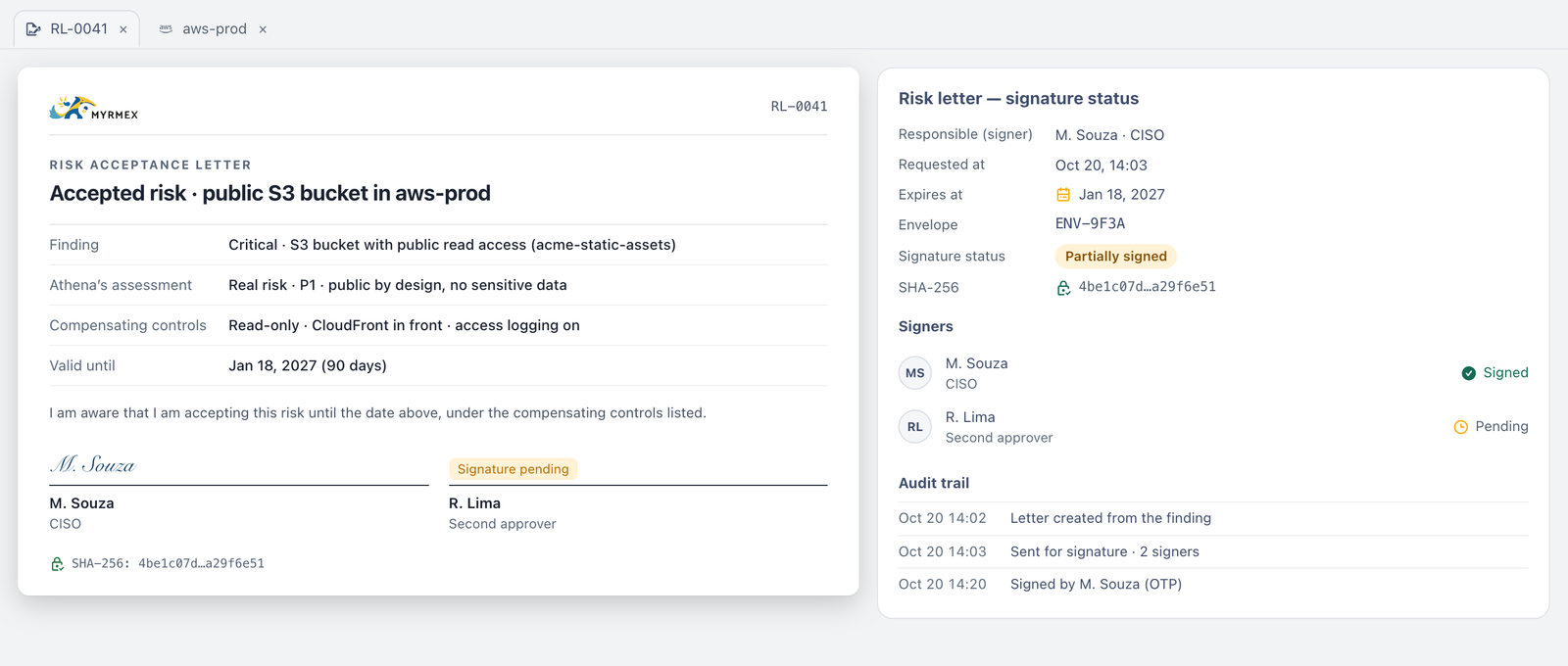The height and width of the screenshot is (666, 1568).
Task: Click the hash 4be1c07d…a29f6e51 in status panel
Action: (x=1148, y=287)
